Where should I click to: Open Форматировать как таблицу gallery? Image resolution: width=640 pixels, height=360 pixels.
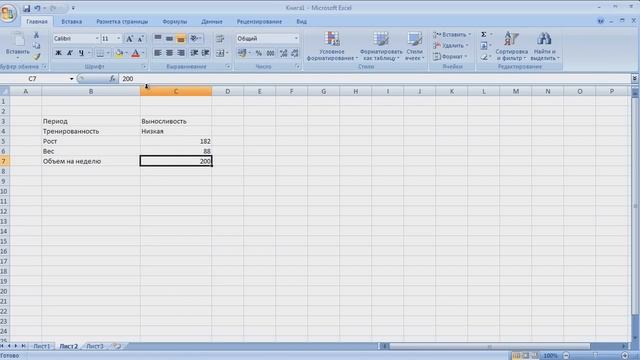(381, 46)
